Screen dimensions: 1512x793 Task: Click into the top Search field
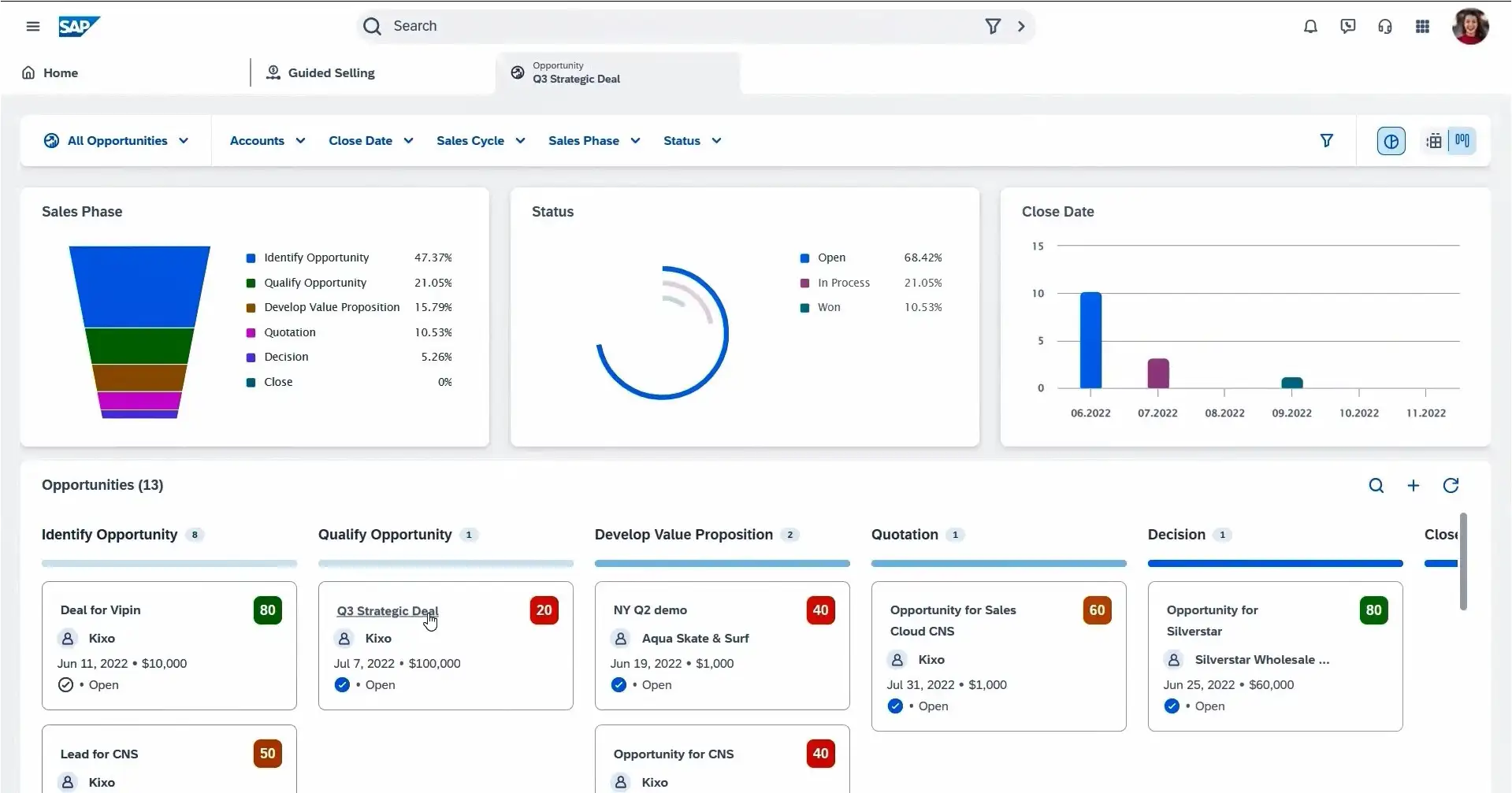(678, 26)
